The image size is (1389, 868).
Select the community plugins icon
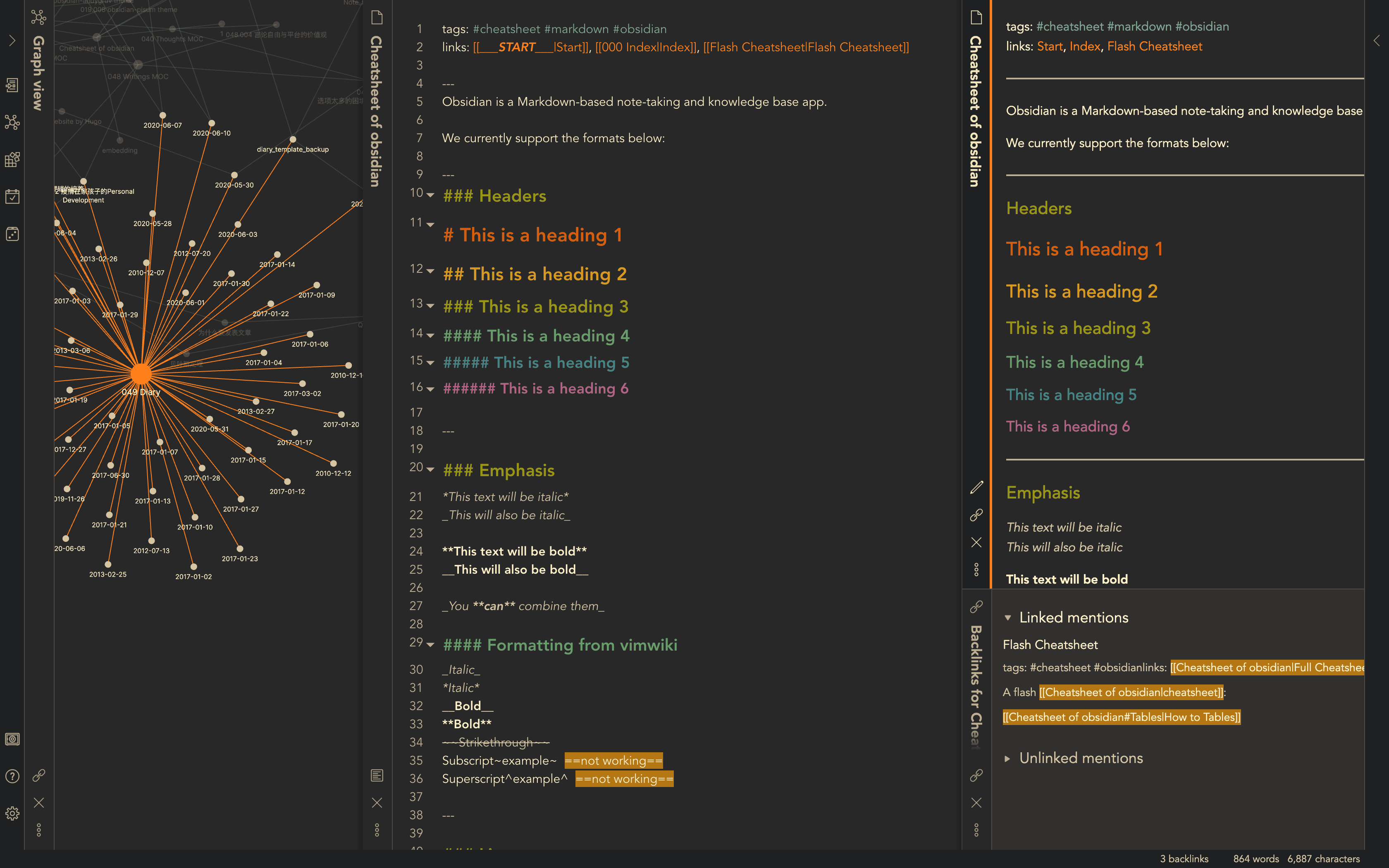pos(13,158)
